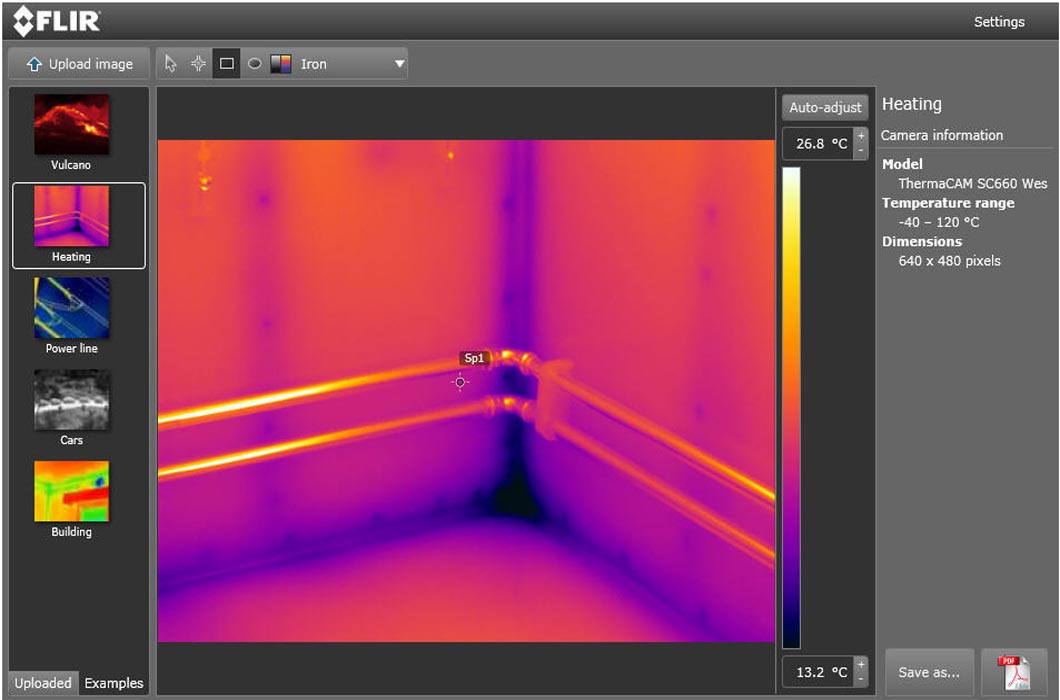Select the spot meter crosshair tool

(x=198, y=64)
